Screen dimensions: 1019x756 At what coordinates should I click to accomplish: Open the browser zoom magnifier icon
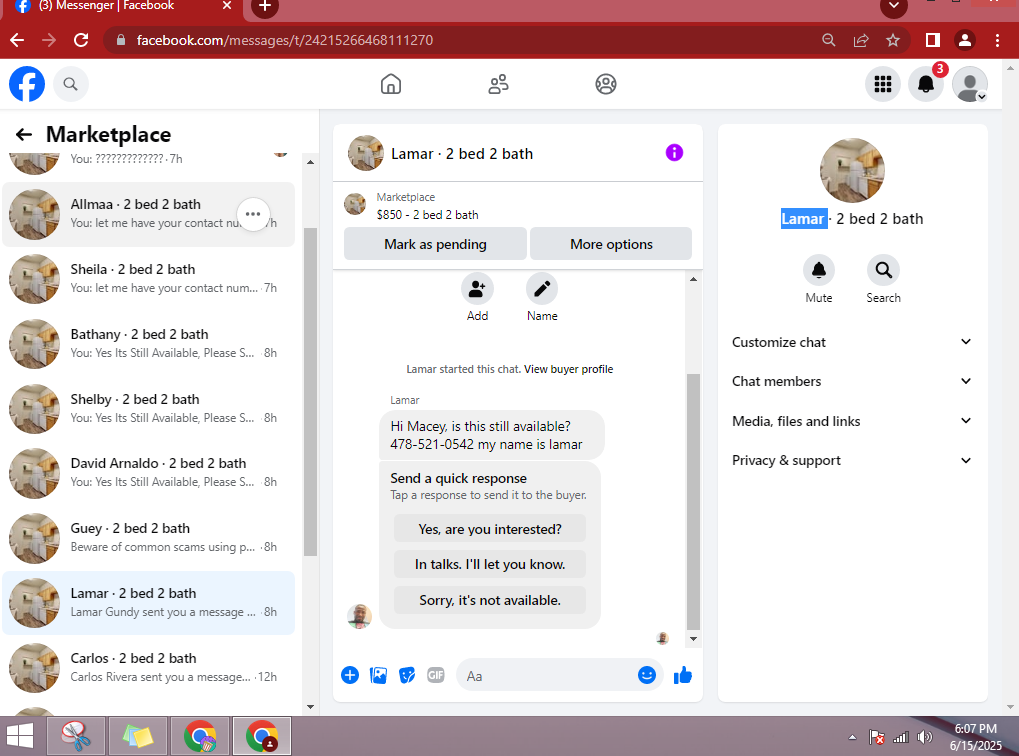pos(829,40)
